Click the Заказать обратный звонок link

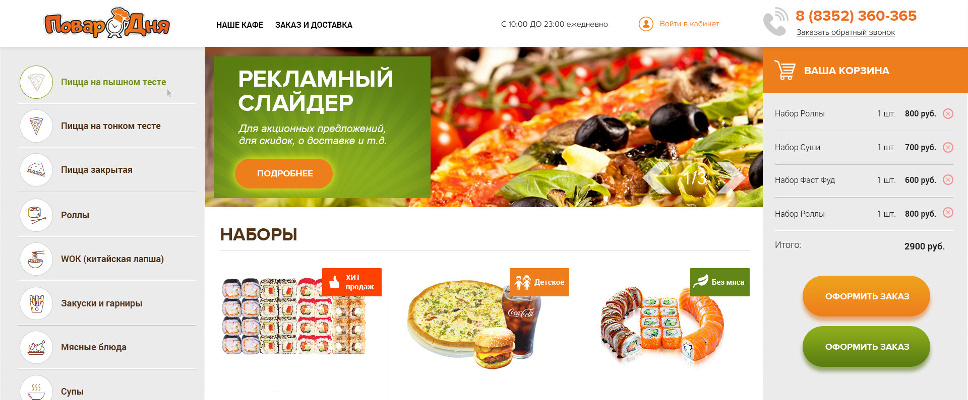pyautogui.click(x=845, y=33)
